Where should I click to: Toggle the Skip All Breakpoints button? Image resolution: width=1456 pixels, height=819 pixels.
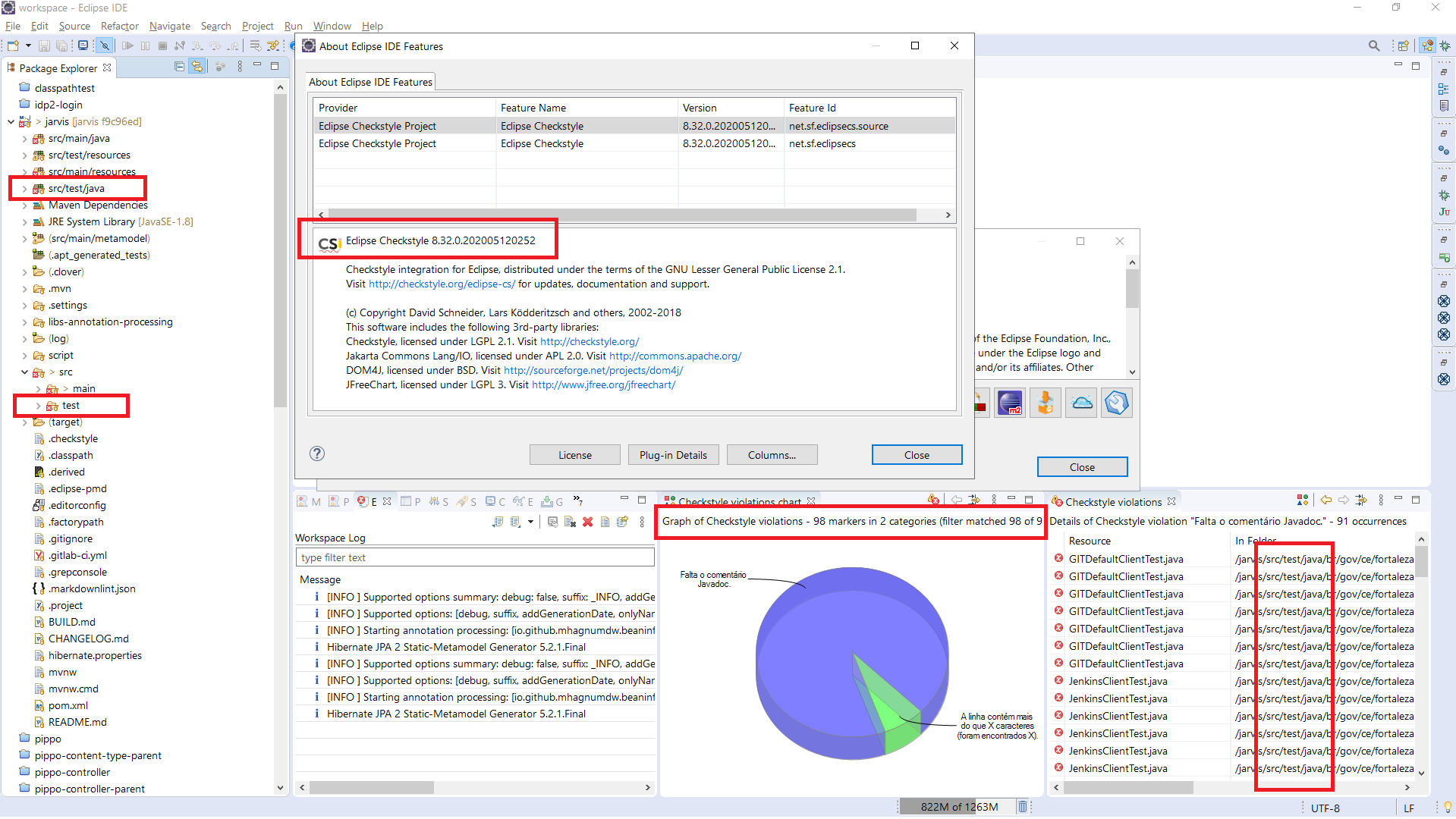click(x=105, y=45)
